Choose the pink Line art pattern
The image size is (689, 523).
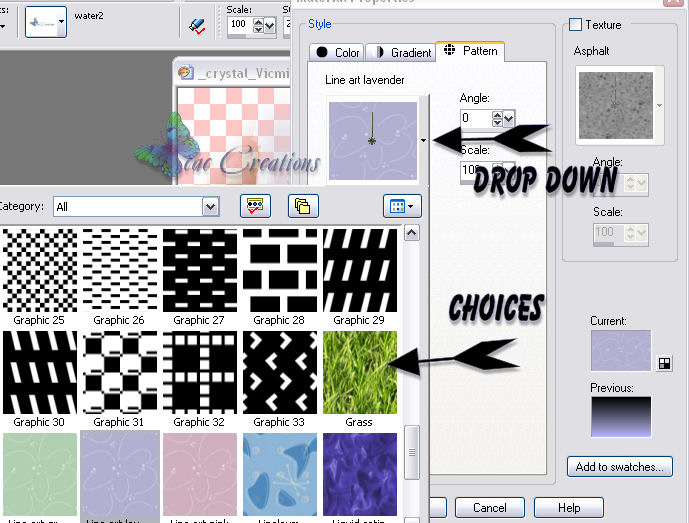coord(199,475)
